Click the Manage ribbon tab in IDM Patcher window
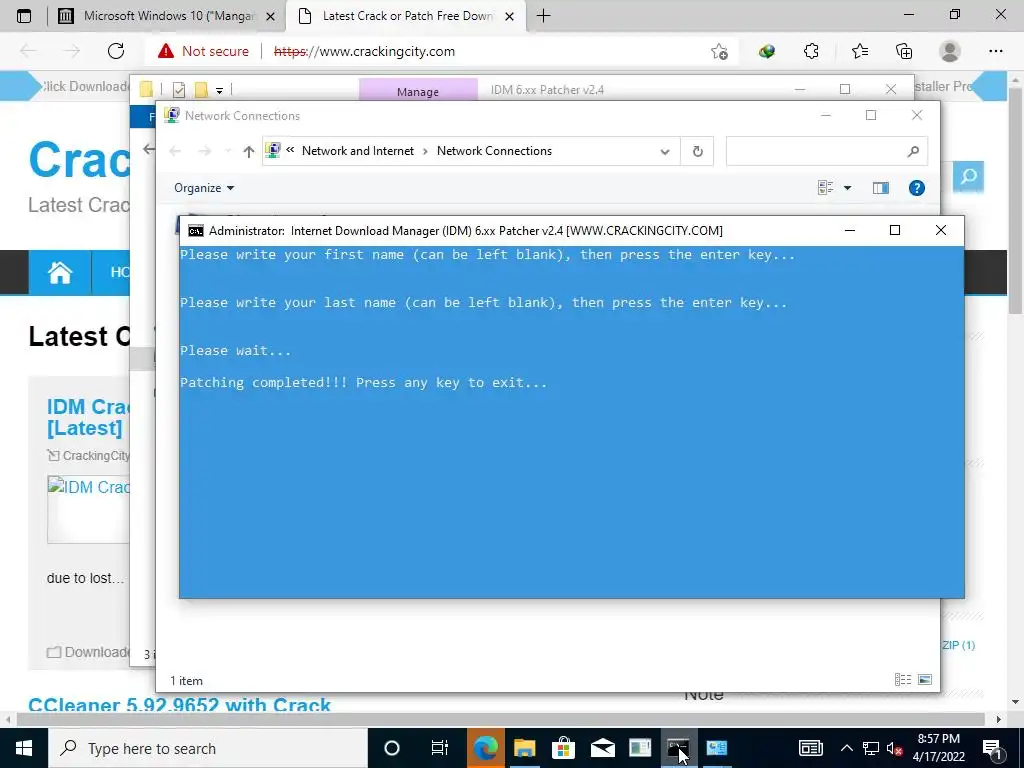1024x768 pixels. tap(418, 91)
